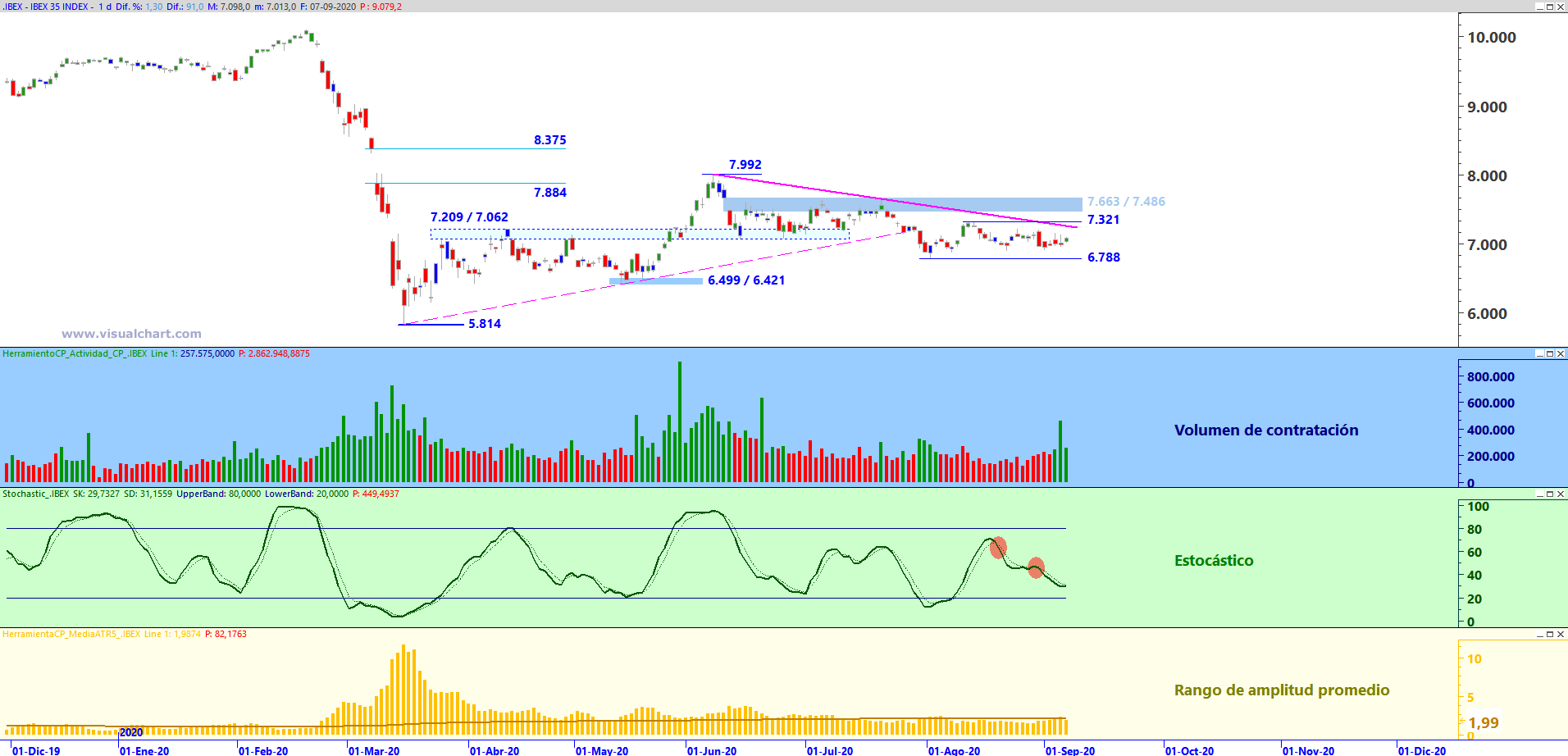Select the Stochastic_.IBEX header label
The height and width of the screenshot is (756, 1568).
(36, 494)
